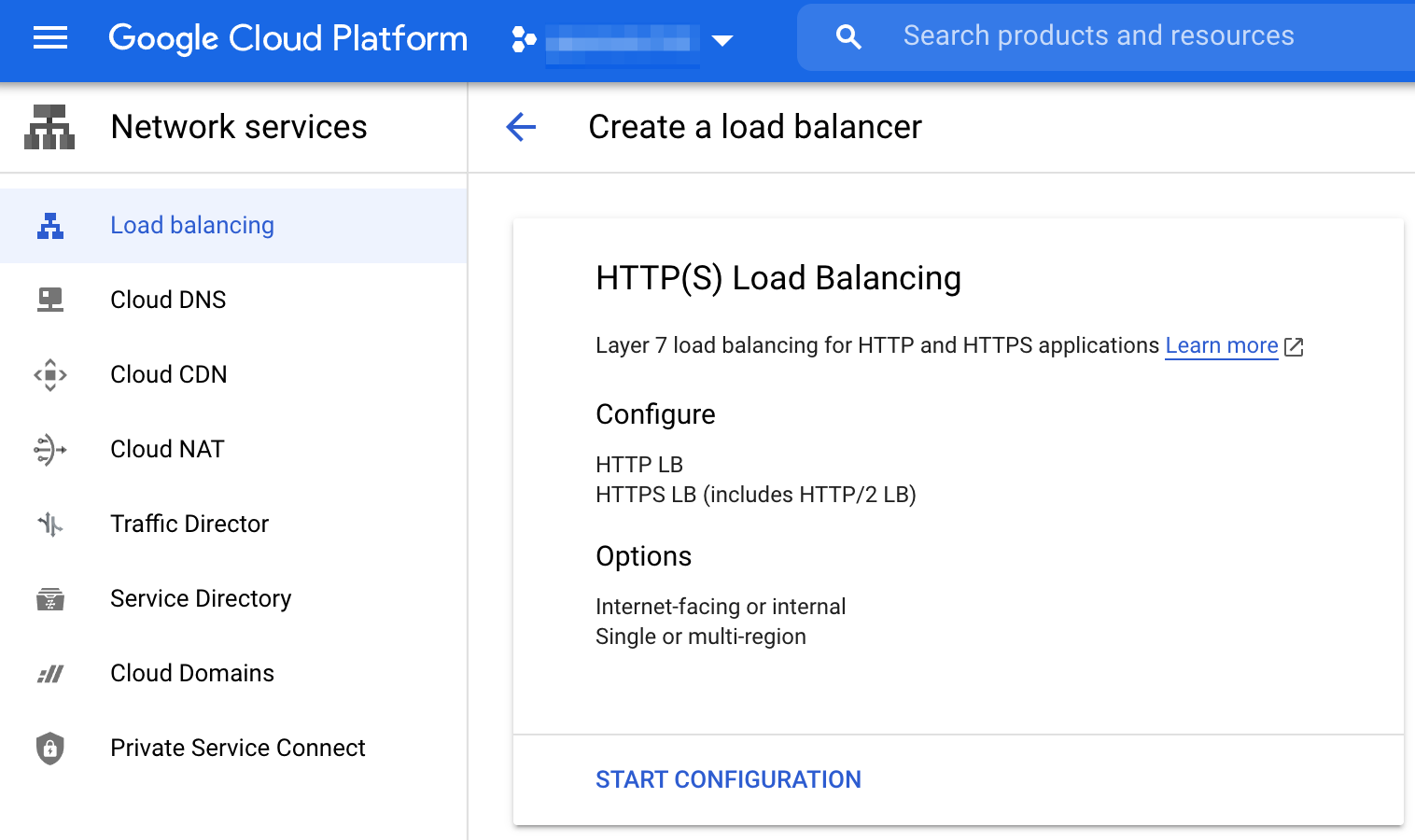Open Traffic Director from sidebar
This screenshot has width=1415, height=840.
tap(189, 524)
